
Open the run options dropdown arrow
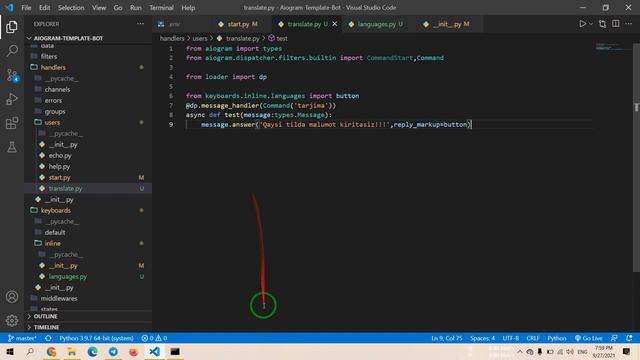pyautogui.click(x=591, y=24)
